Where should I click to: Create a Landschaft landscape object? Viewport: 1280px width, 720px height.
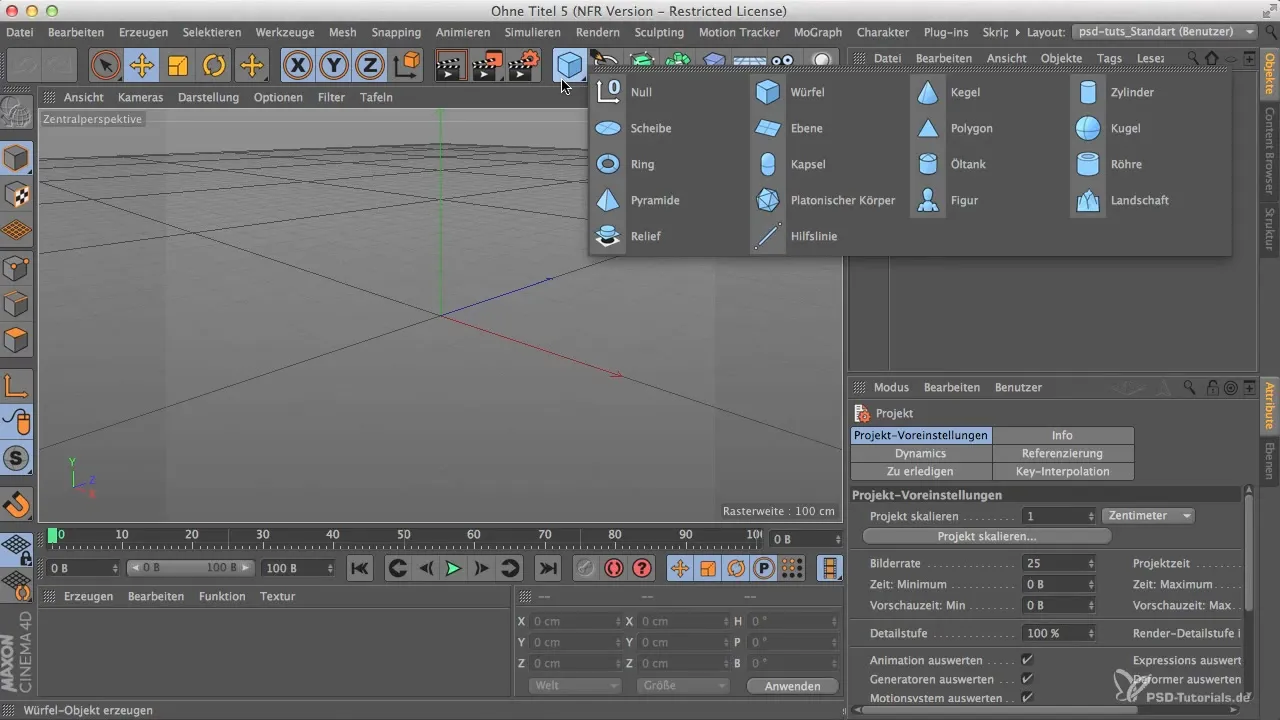[x=1122, y=200]
